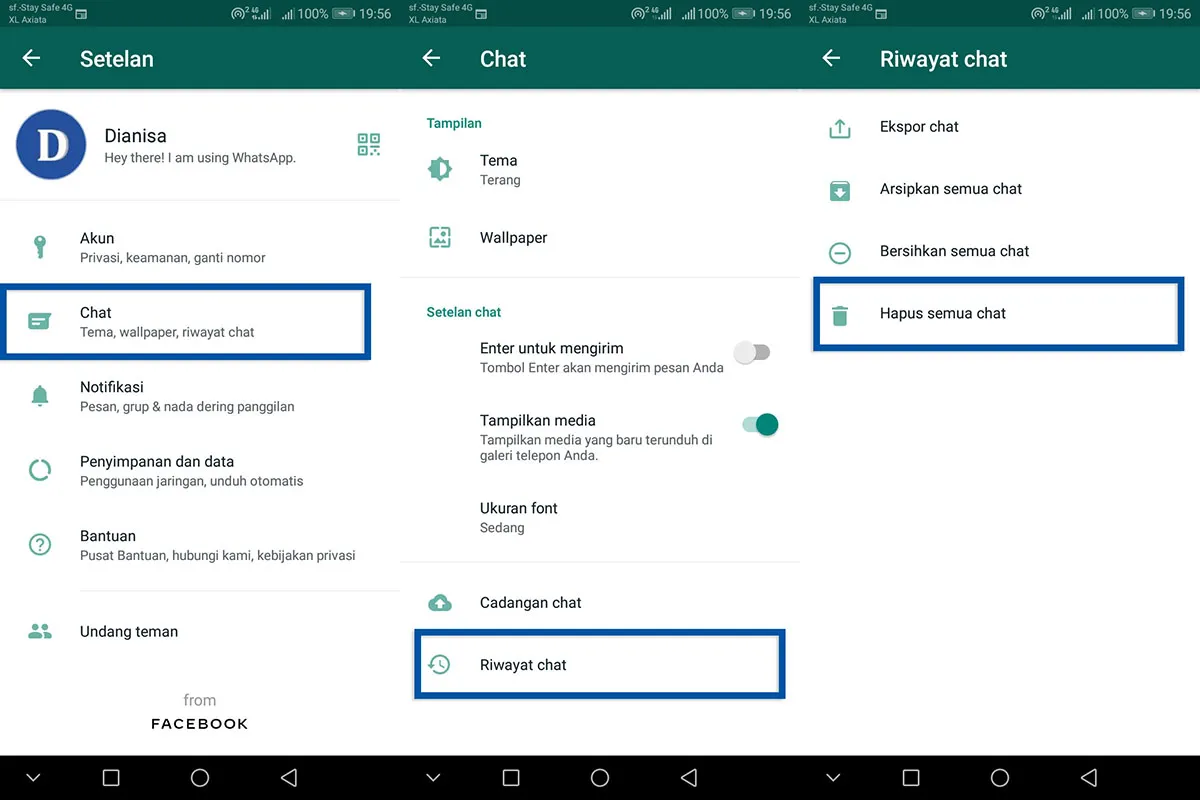This screenshot has height=800, width=1200.
Task: Select the Tema icon under Tampilan
Action: [440, 168]
